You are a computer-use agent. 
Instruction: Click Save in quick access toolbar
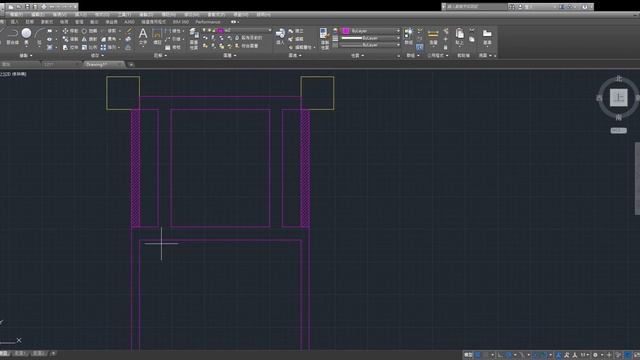click(27, 7)
